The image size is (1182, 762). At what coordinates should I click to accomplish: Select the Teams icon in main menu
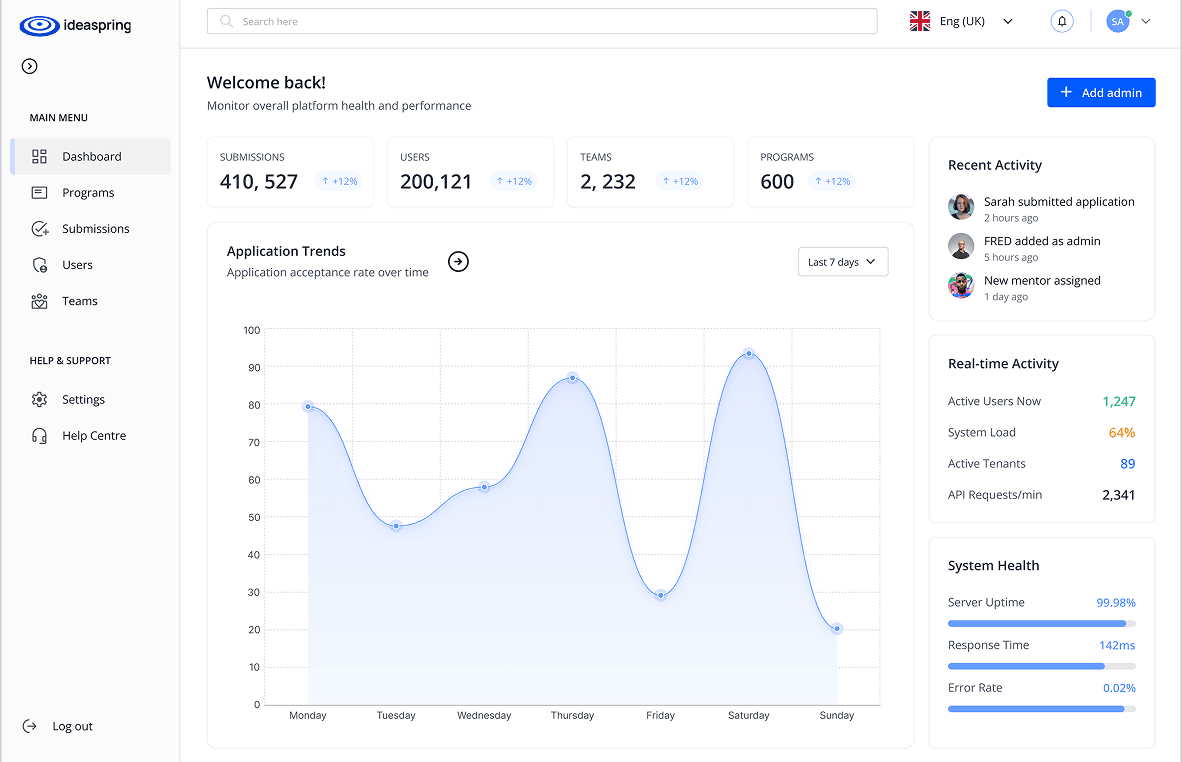click(38, 300)
